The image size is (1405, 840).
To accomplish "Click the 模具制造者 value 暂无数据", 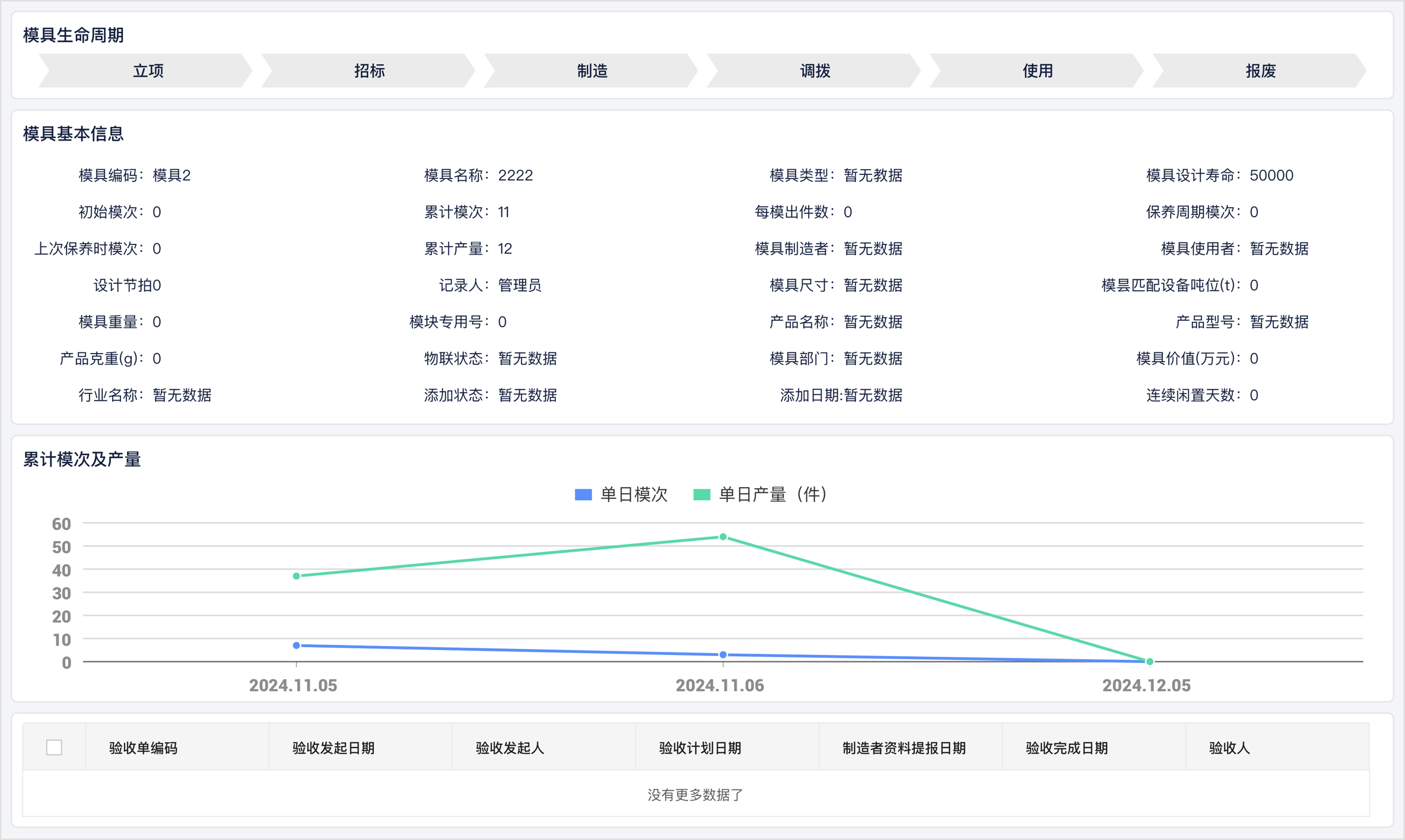I will coord(873,249).
